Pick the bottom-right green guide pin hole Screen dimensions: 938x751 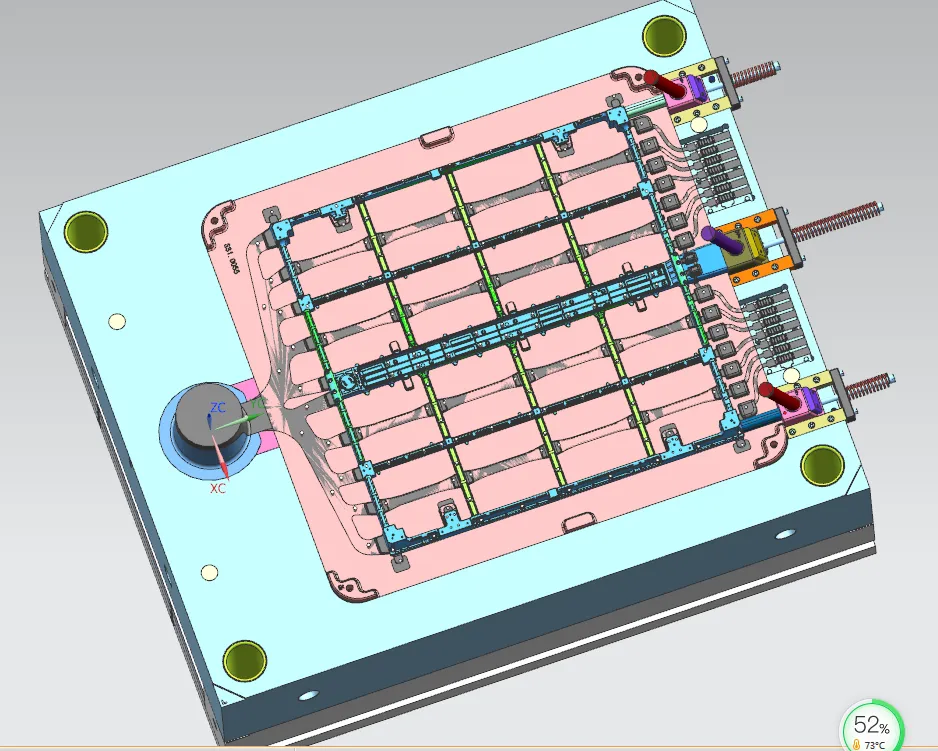[x=823, y=463]
